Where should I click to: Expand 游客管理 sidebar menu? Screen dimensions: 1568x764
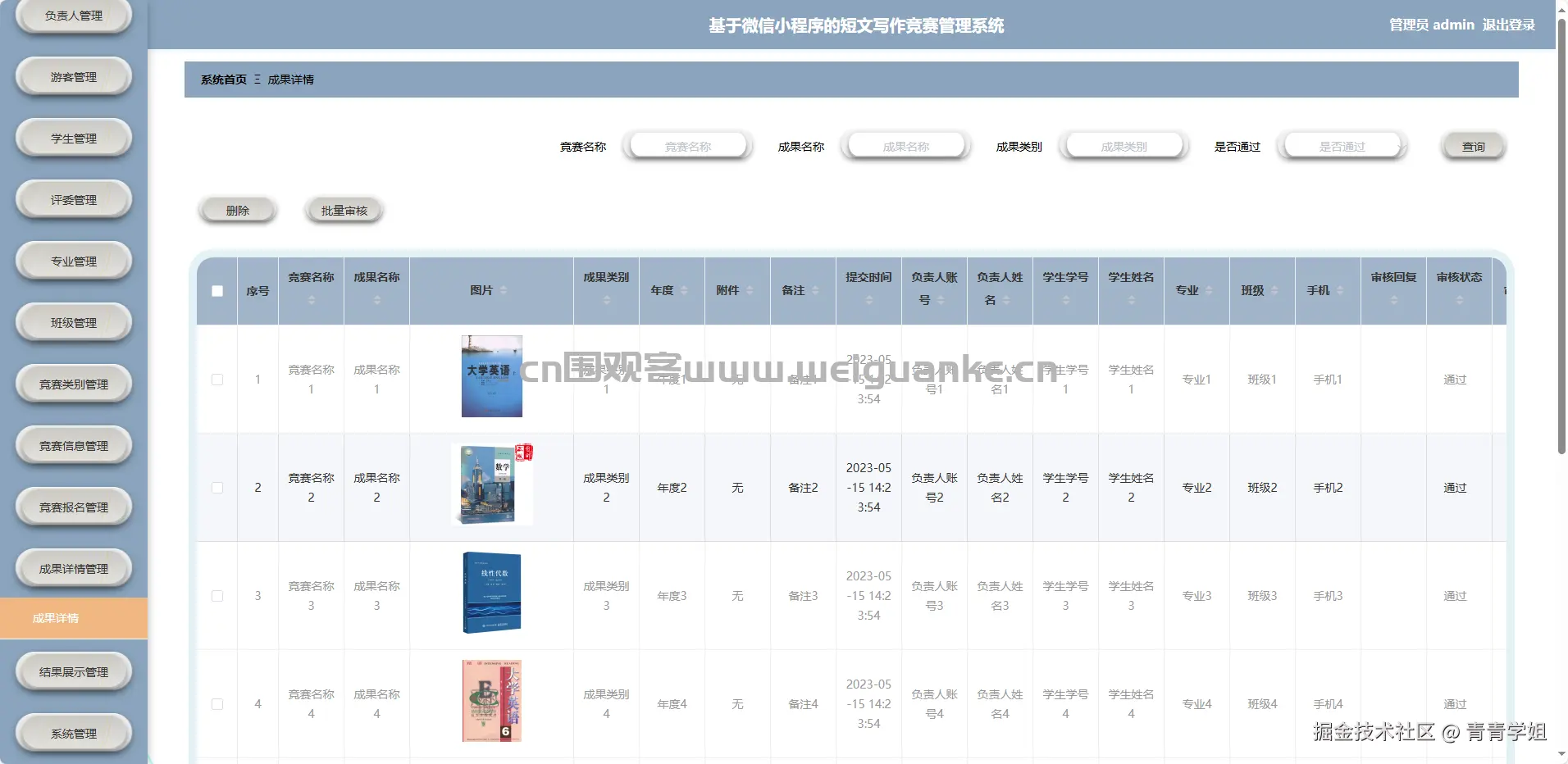click(x=74, y=77)
